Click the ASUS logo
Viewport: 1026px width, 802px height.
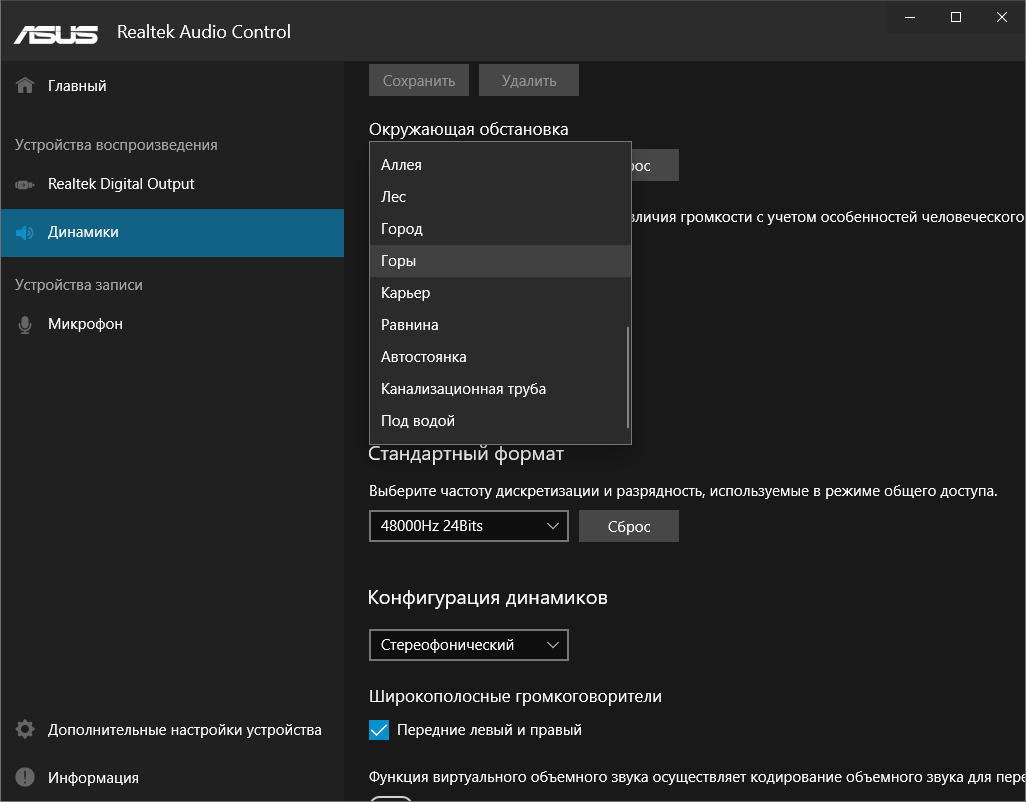point(55,32)
